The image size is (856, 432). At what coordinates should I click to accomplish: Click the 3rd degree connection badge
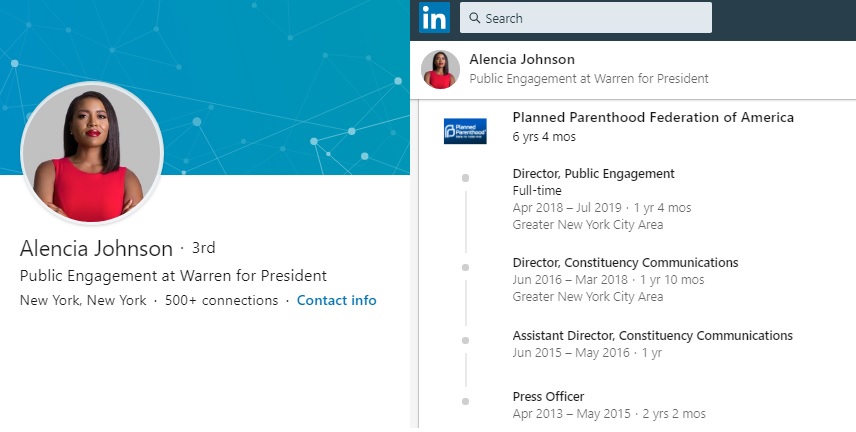[203, 248]
